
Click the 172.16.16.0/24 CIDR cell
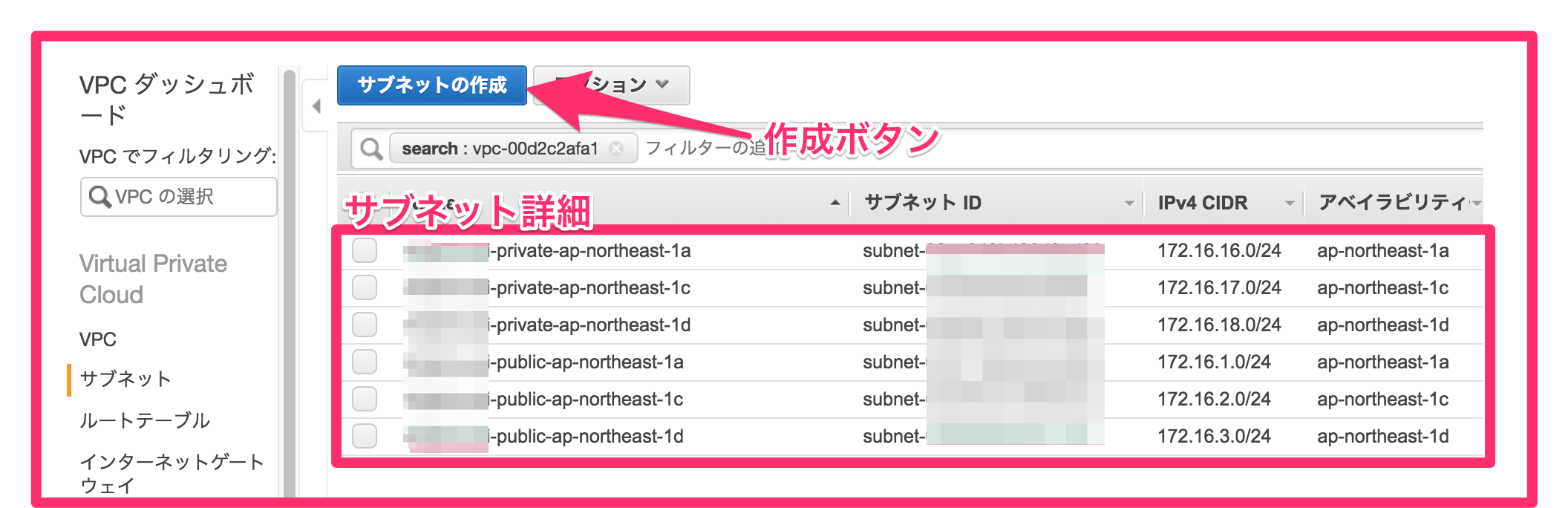1219,251
